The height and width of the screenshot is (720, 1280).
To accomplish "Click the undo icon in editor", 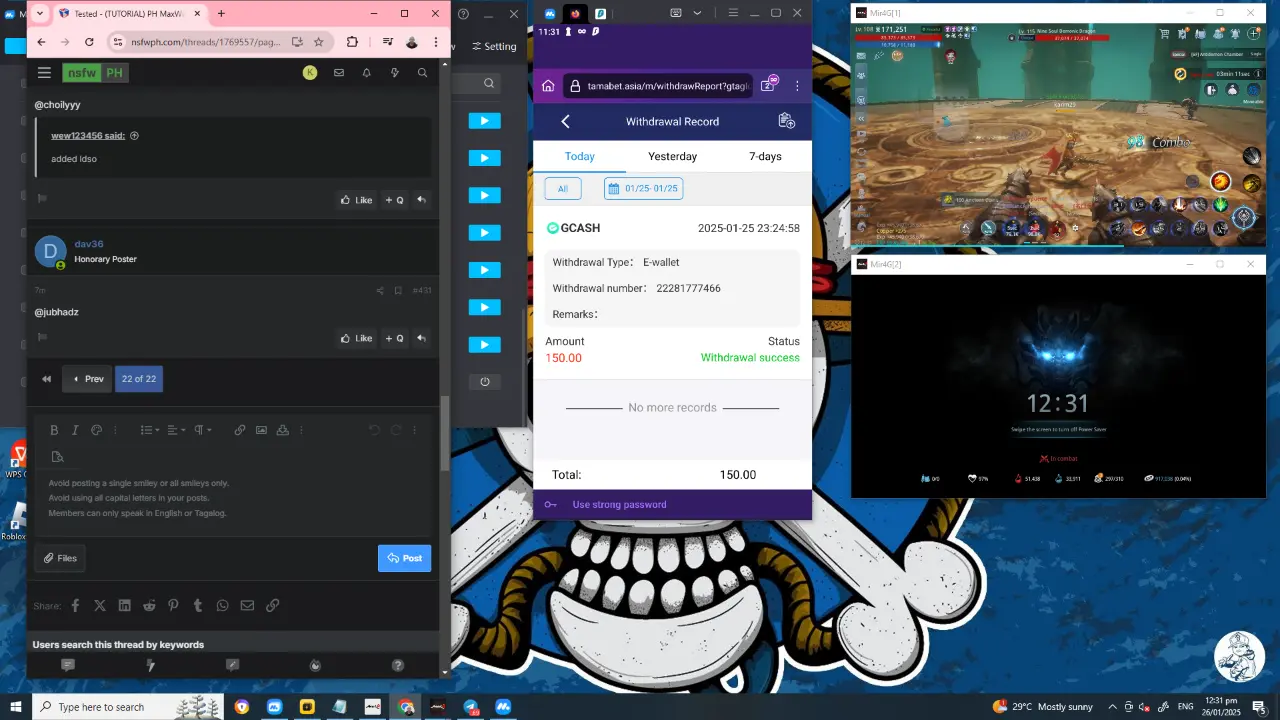I will [x=374, y=430].
